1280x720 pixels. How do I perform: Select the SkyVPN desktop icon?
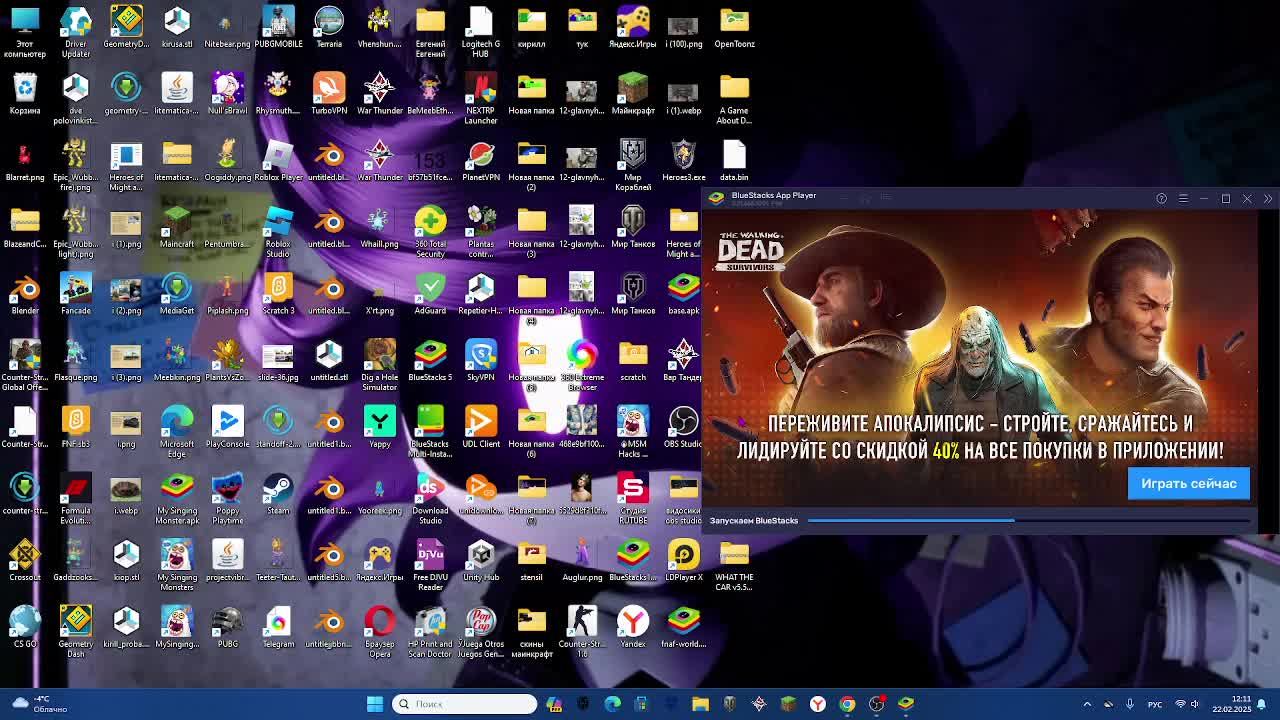pos(481,361)
